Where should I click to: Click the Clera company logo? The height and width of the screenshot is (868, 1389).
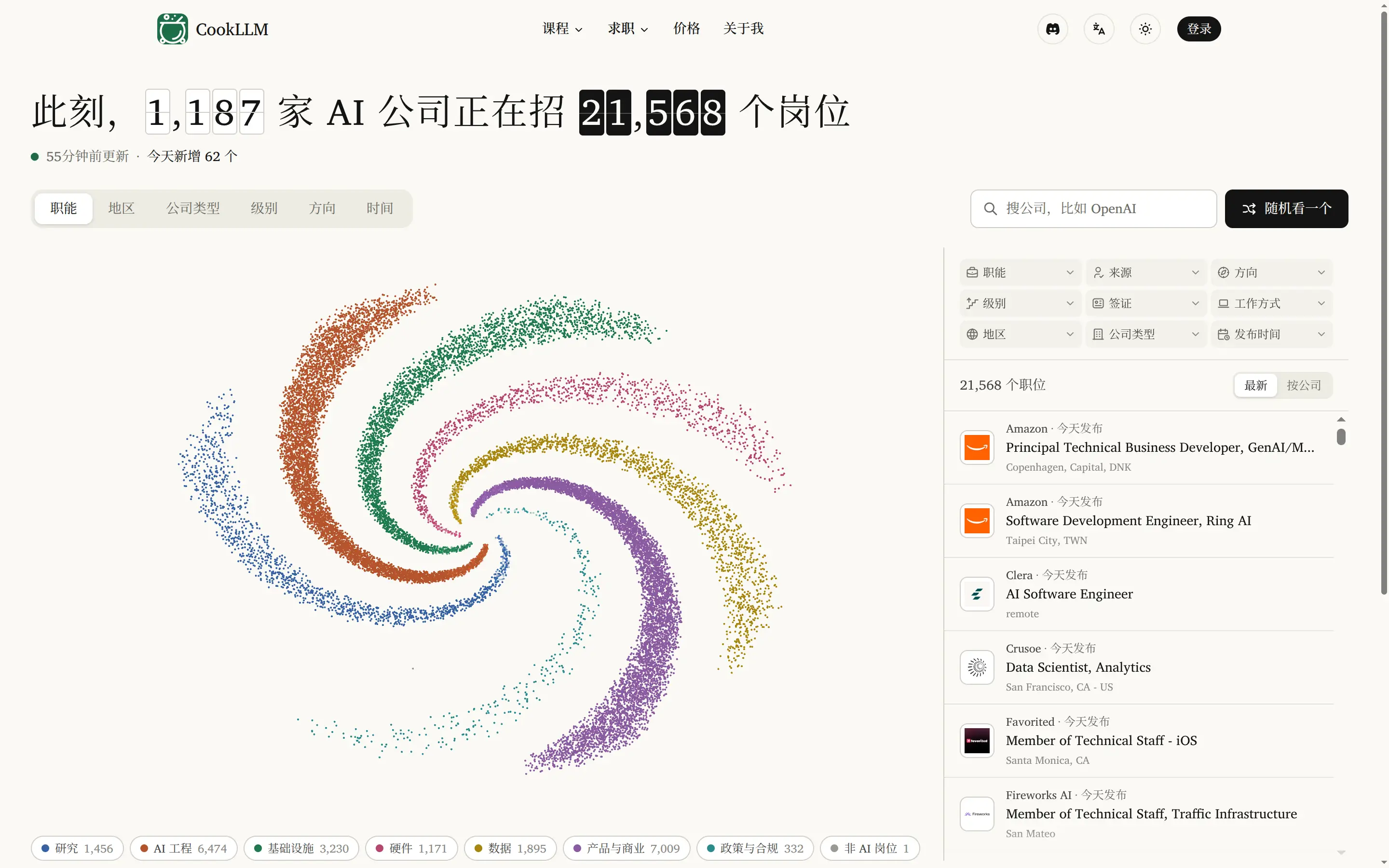pos(977,594)
